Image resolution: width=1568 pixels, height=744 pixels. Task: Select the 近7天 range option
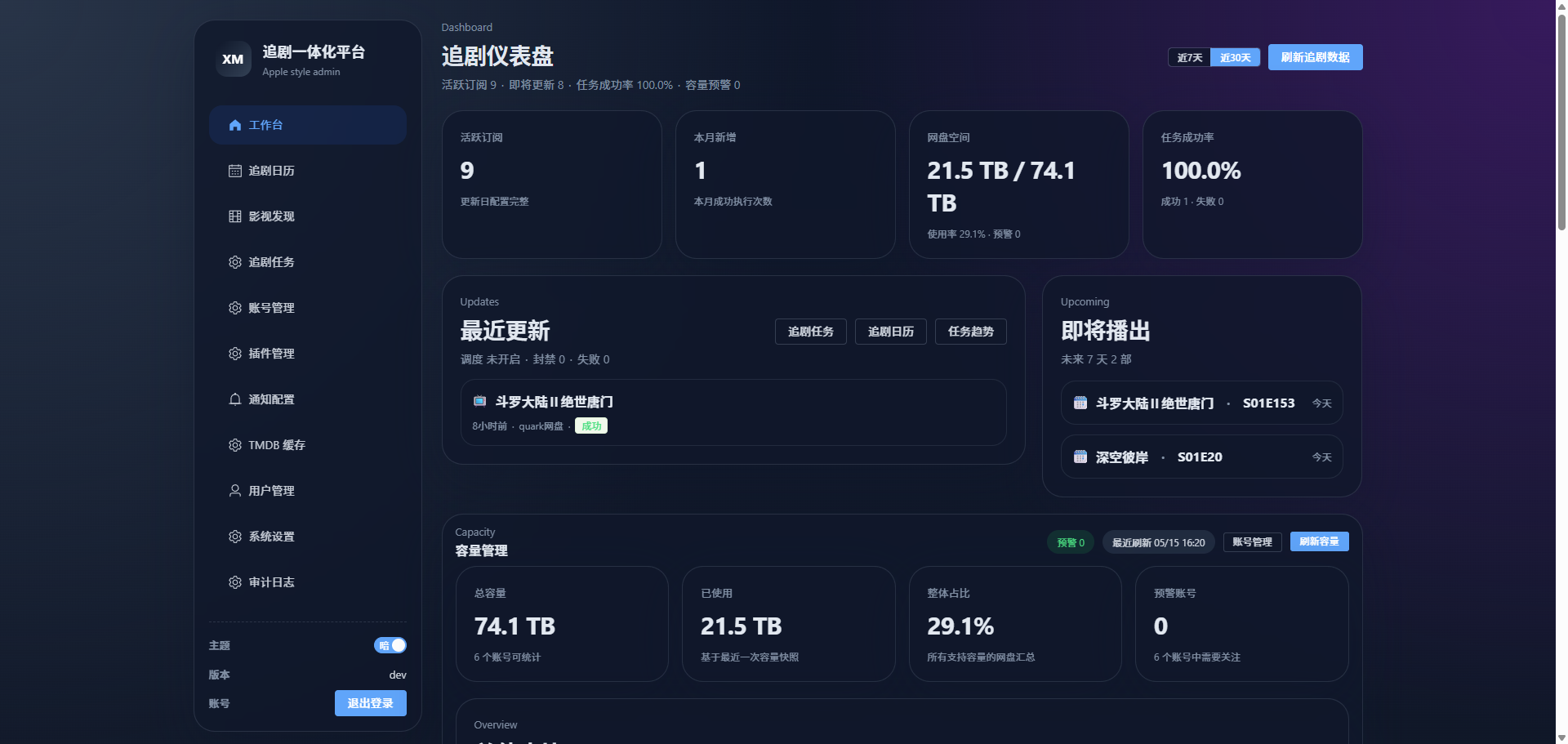[1189, 57]
